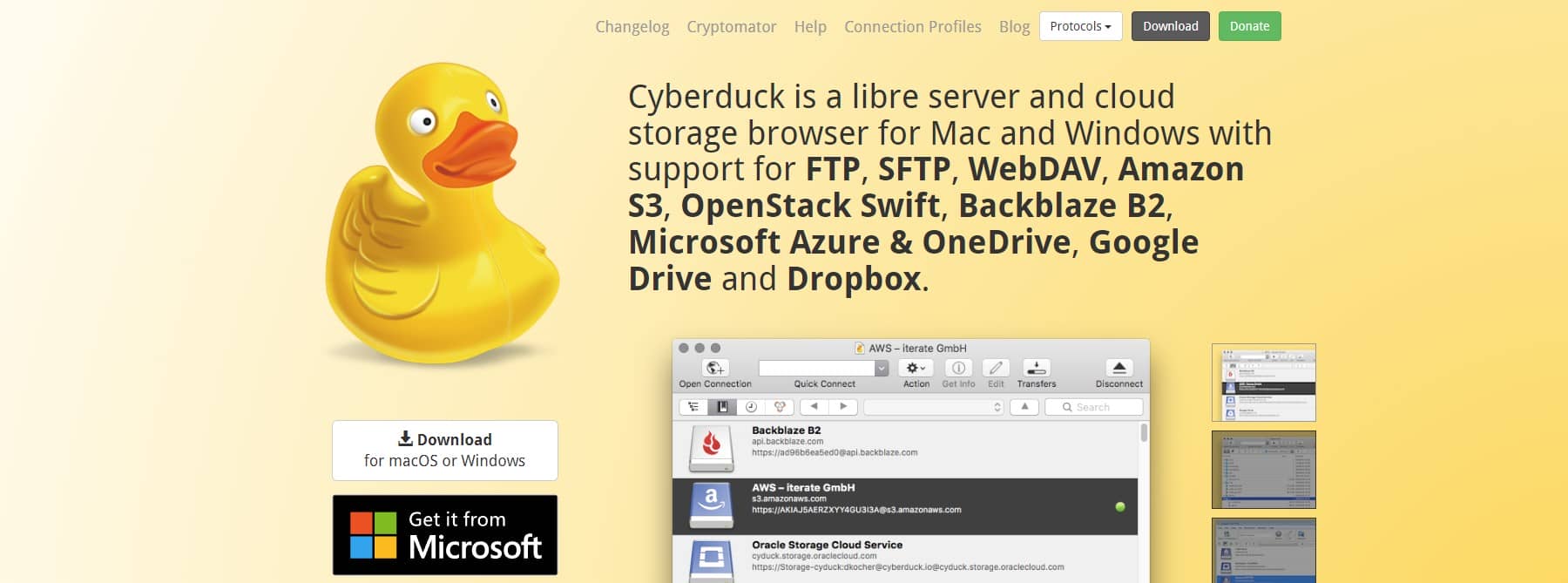Switch to the Bookmarks view toggle
The width and height of the screenshot is (1568, 583).
pos(722,407)
